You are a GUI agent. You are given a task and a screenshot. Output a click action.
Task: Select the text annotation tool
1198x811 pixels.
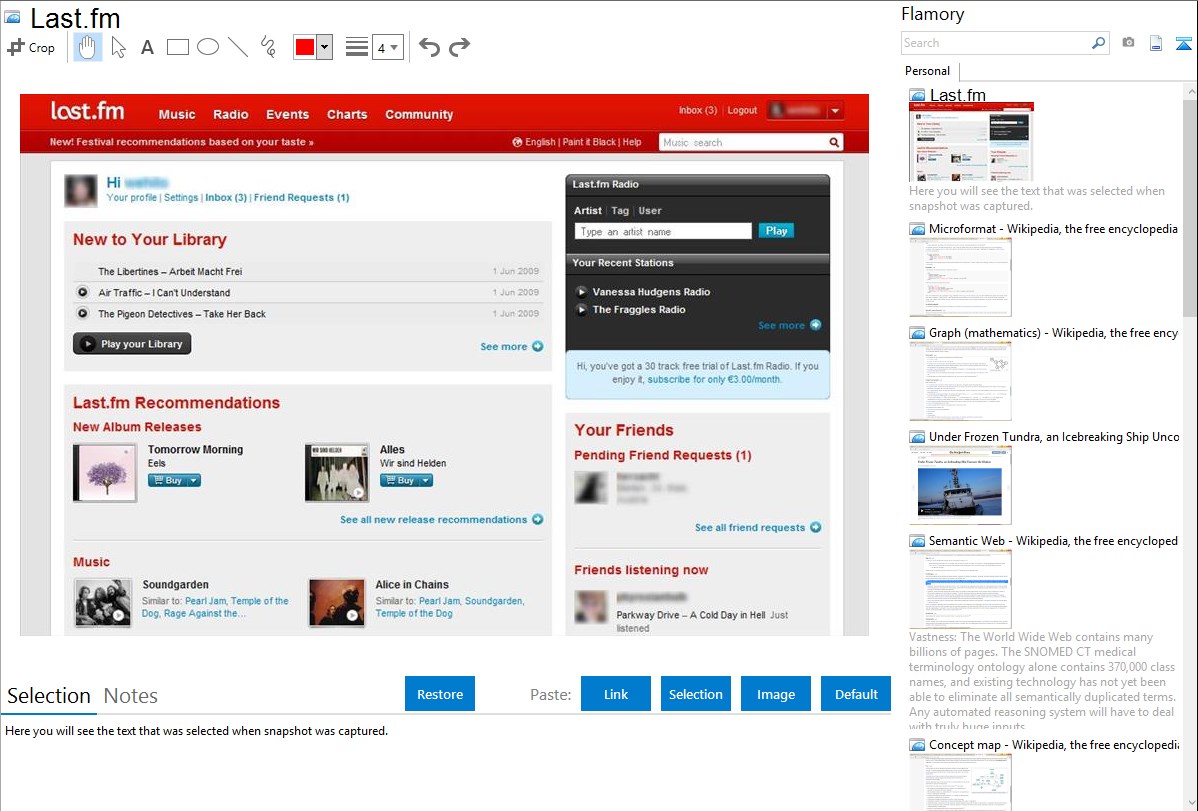click(147, 47)
